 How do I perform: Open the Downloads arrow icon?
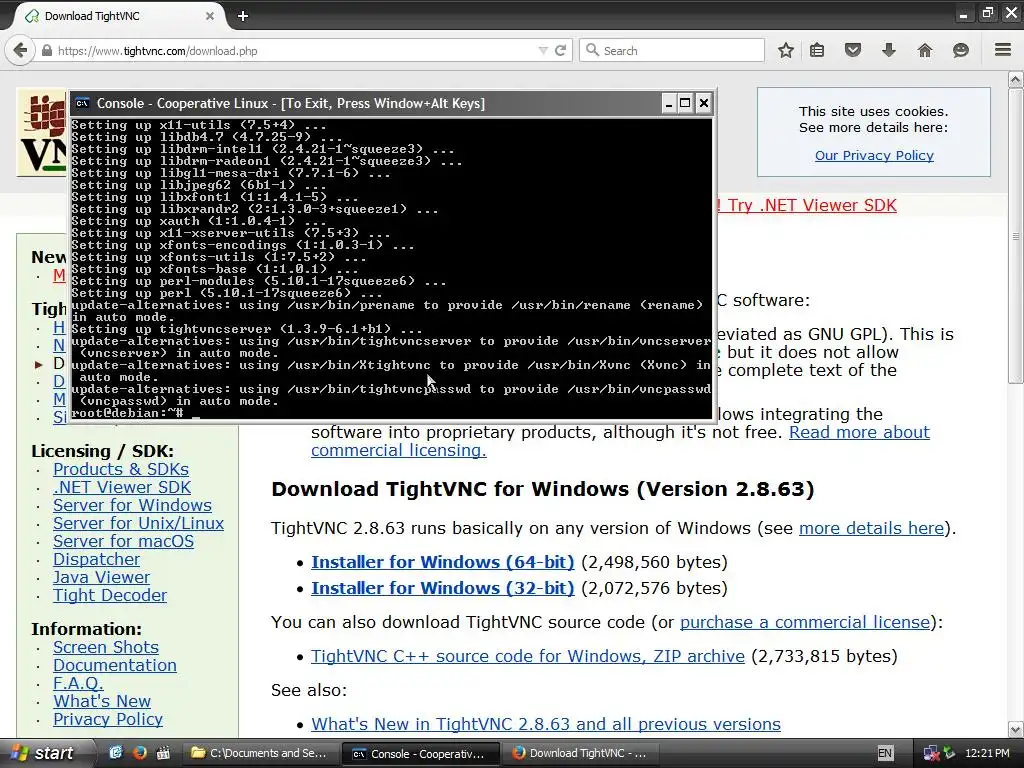(x=889, y=50)
